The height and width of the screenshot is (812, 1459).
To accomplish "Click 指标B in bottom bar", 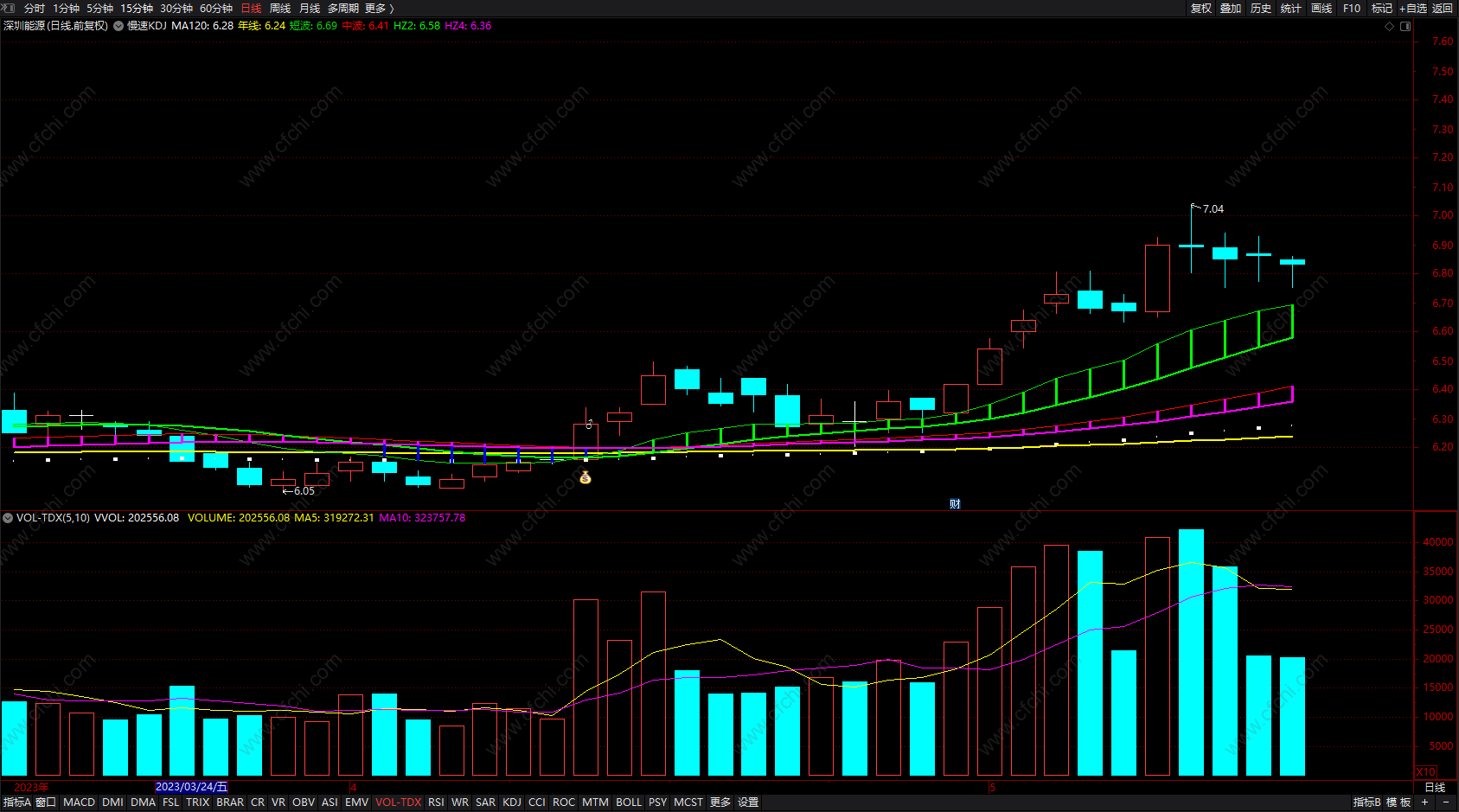I will 1367,802.
